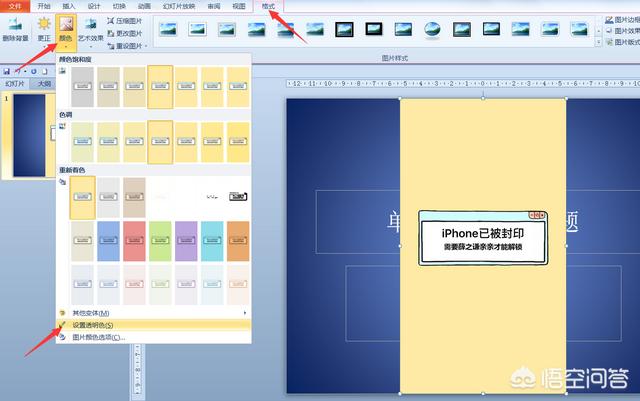The width and height of the screenshot is (640, 401).
Task: Click the save icon in quick access toolbar
Action: tap(7, 71)
